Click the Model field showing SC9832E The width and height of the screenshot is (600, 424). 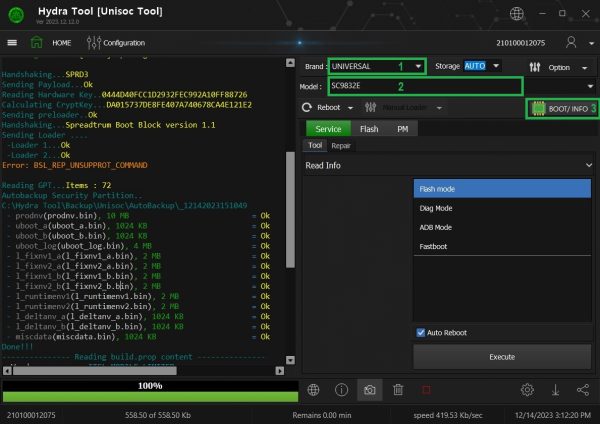point(426,86)
